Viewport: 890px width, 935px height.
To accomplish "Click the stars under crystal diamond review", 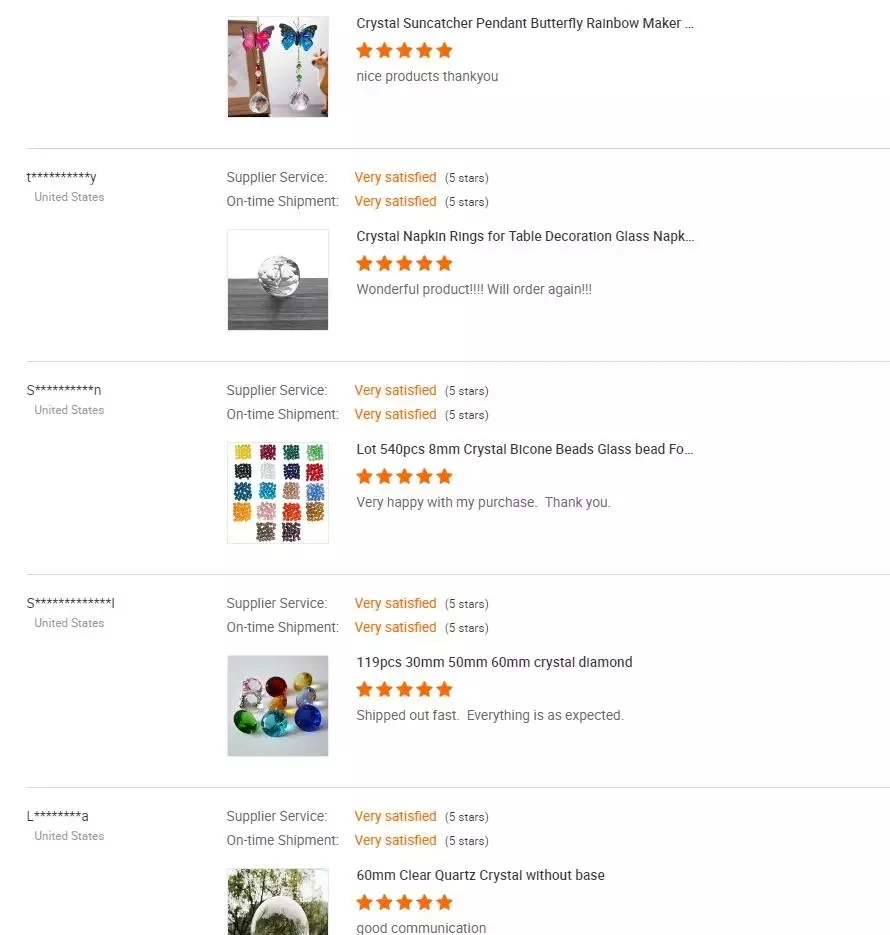I will (x=404, y=689).
